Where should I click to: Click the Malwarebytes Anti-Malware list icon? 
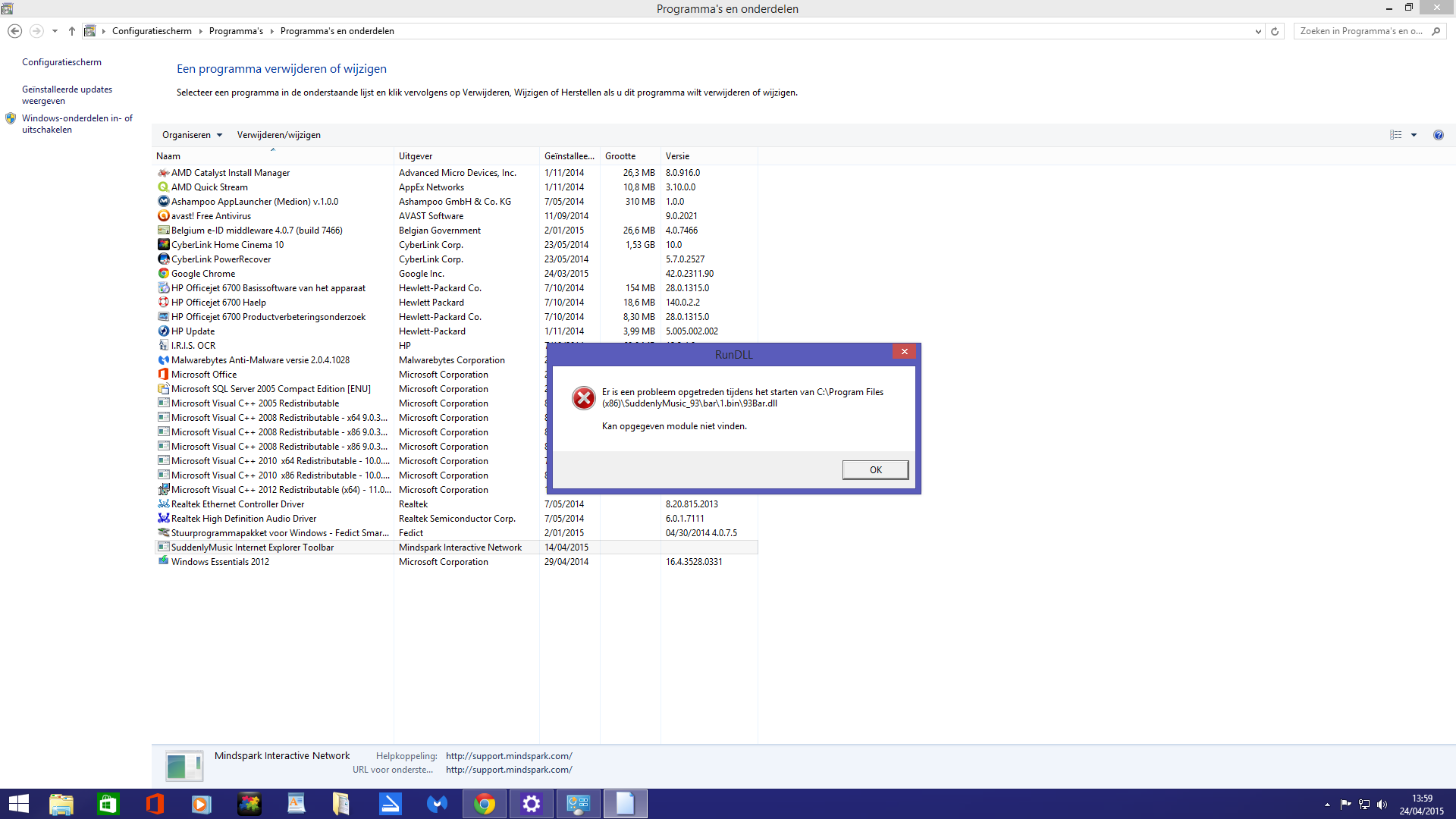163,360
